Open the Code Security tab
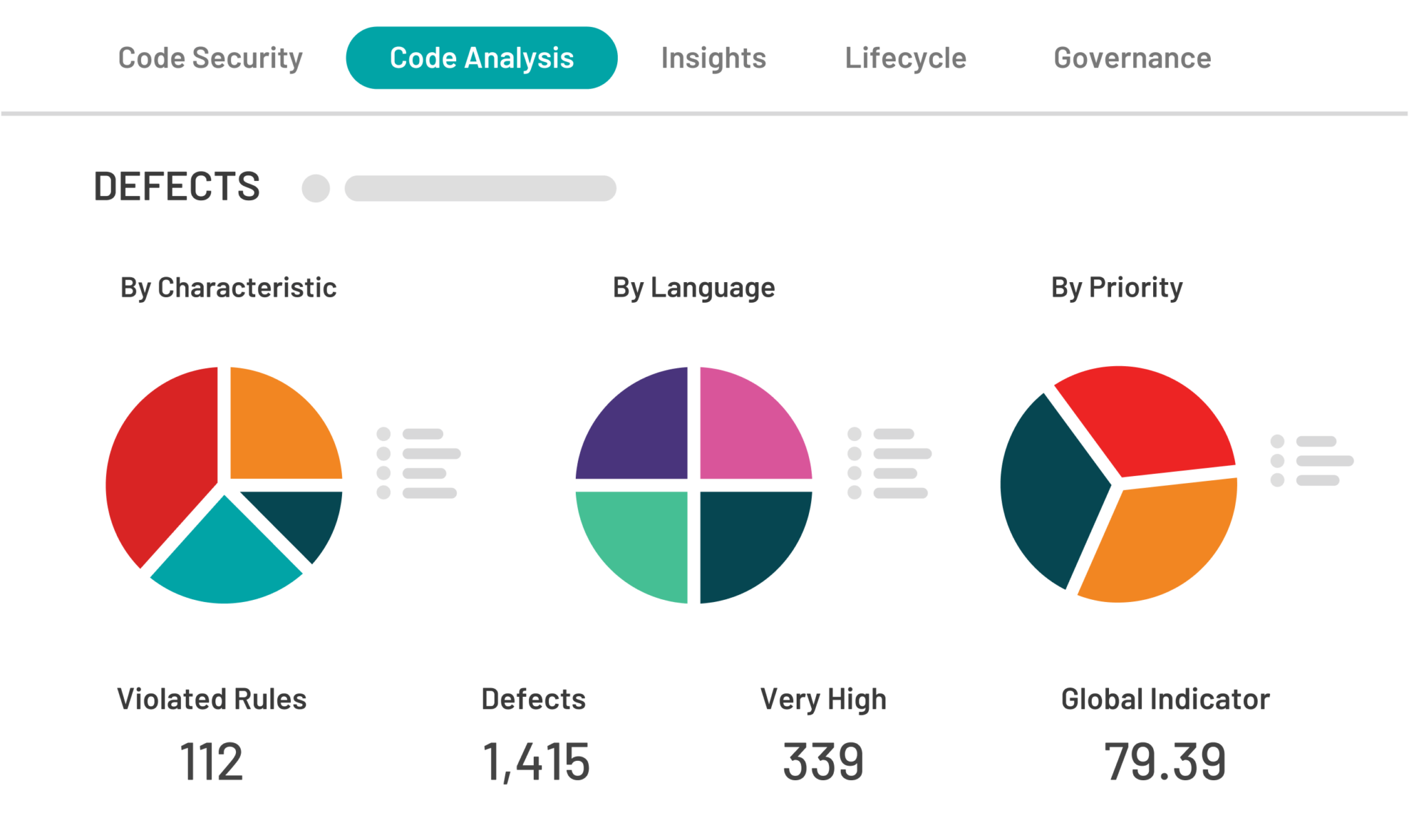Screen dimensions: 1409x840 pos(210,58)
